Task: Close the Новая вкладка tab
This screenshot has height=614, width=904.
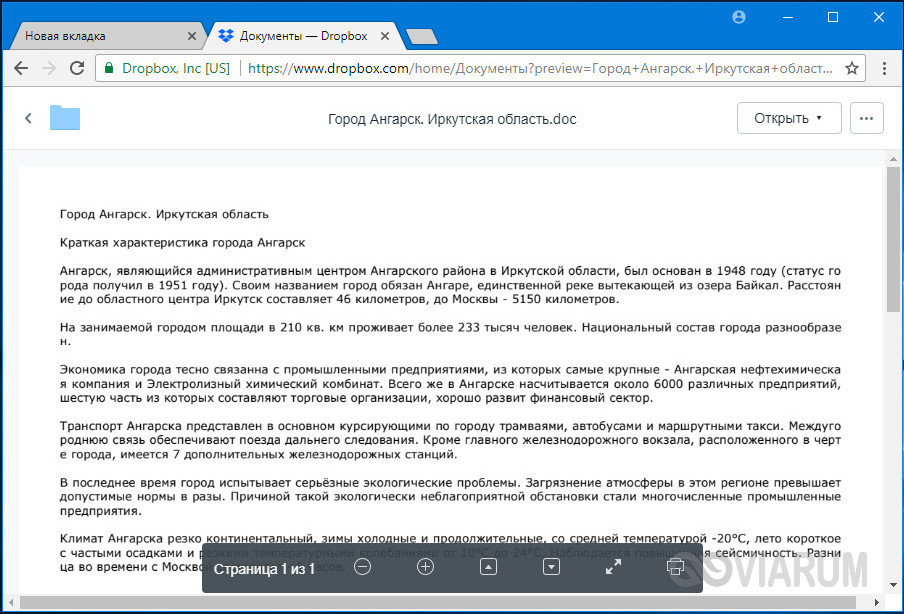Action: pos(192,36)
